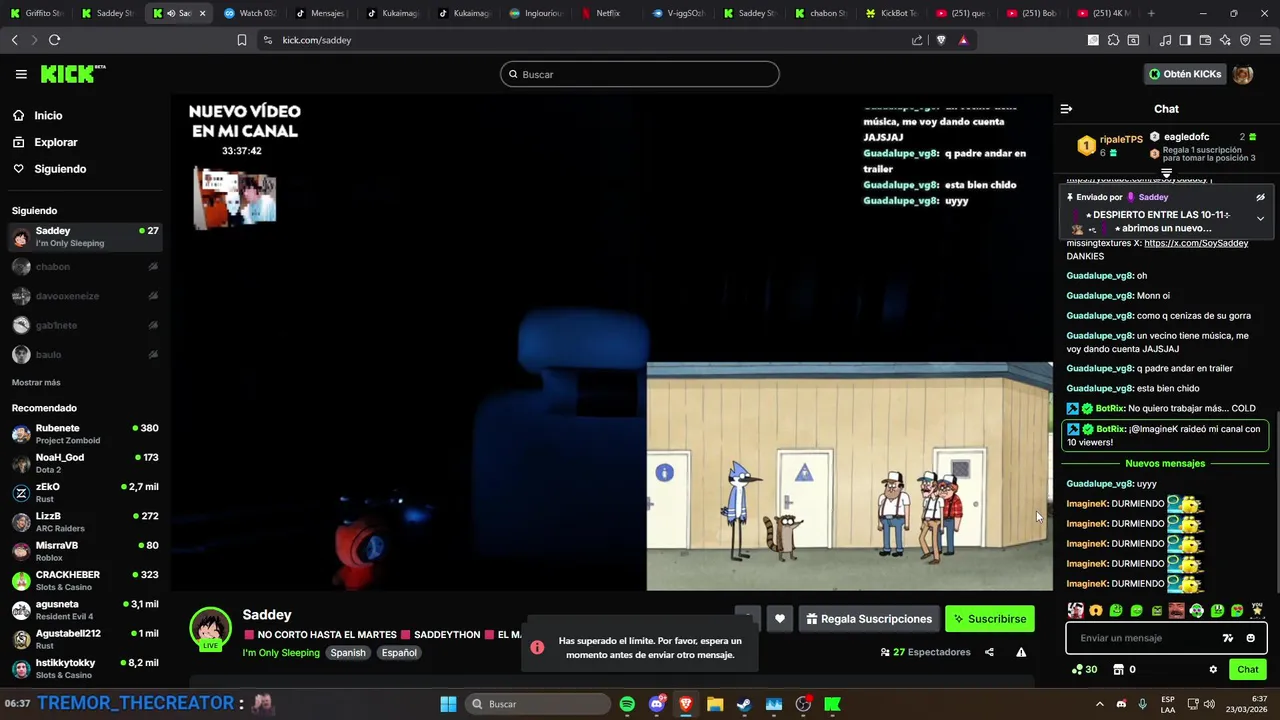Report stream warning triangle icon
Image resolution: width=1280 pixels, height=720 pixels.
tap(1021, 652)
